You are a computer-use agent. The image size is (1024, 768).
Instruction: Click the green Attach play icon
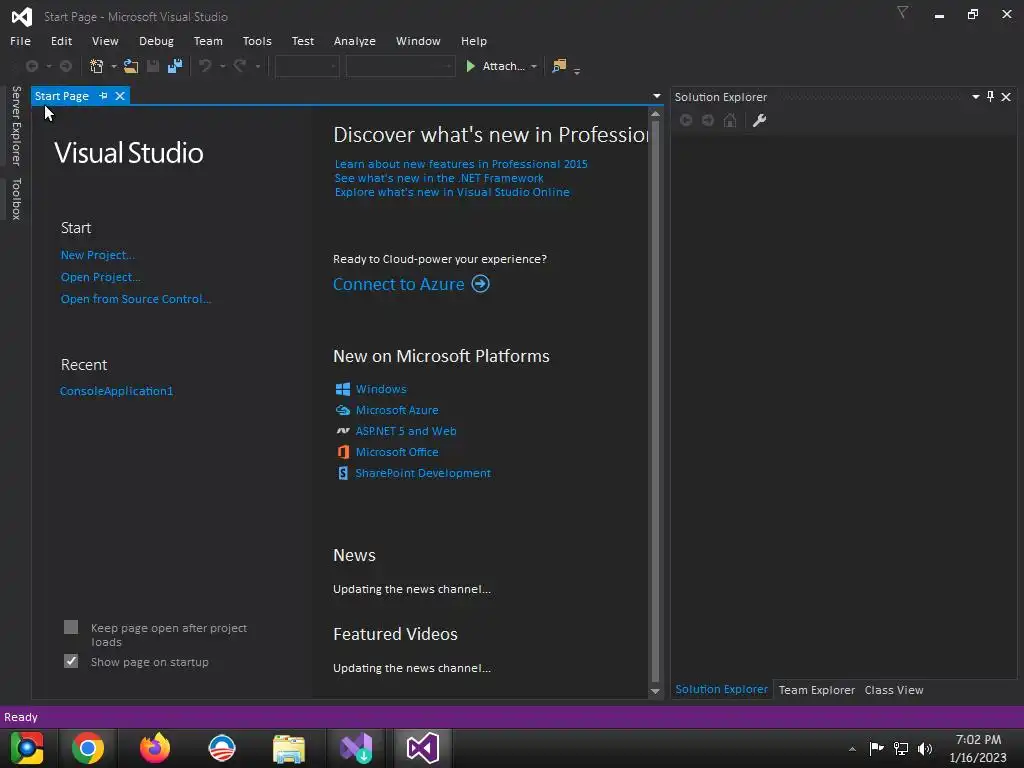(470, 66)
